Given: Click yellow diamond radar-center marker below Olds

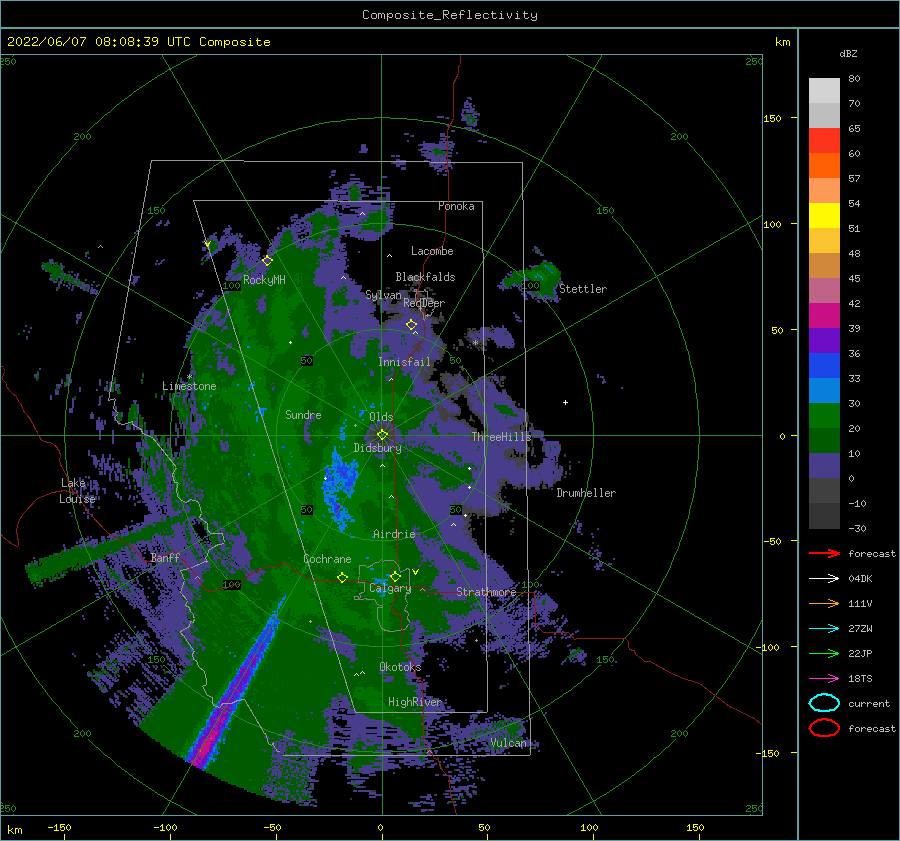Looking at the screenshot, I should point(382,435).
